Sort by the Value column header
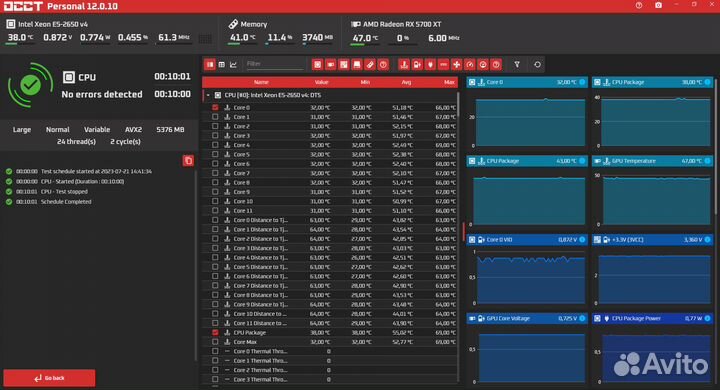The width and height of the screenshot is (720, 390). point(321,82)
